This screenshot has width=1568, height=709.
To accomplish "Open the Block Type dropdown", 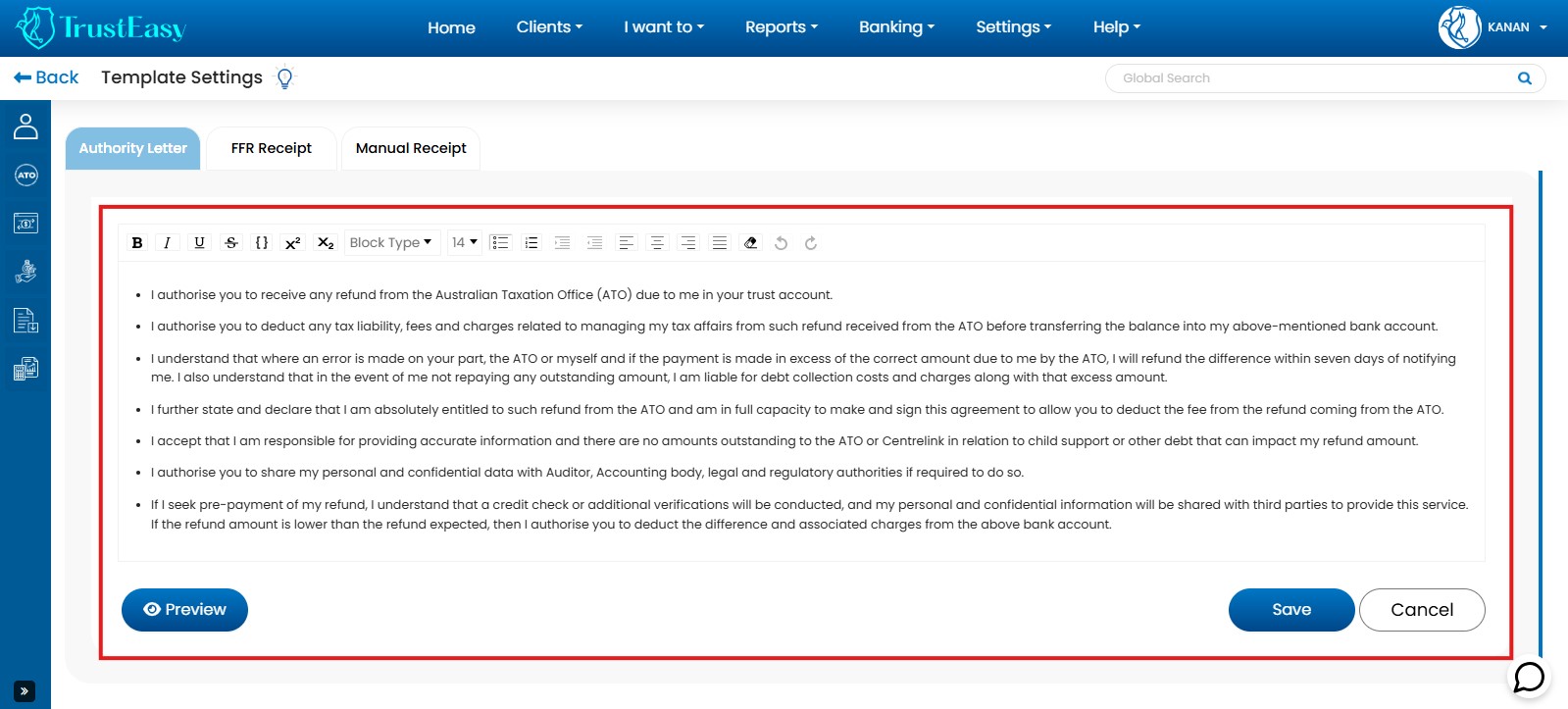I will [390, 243].
